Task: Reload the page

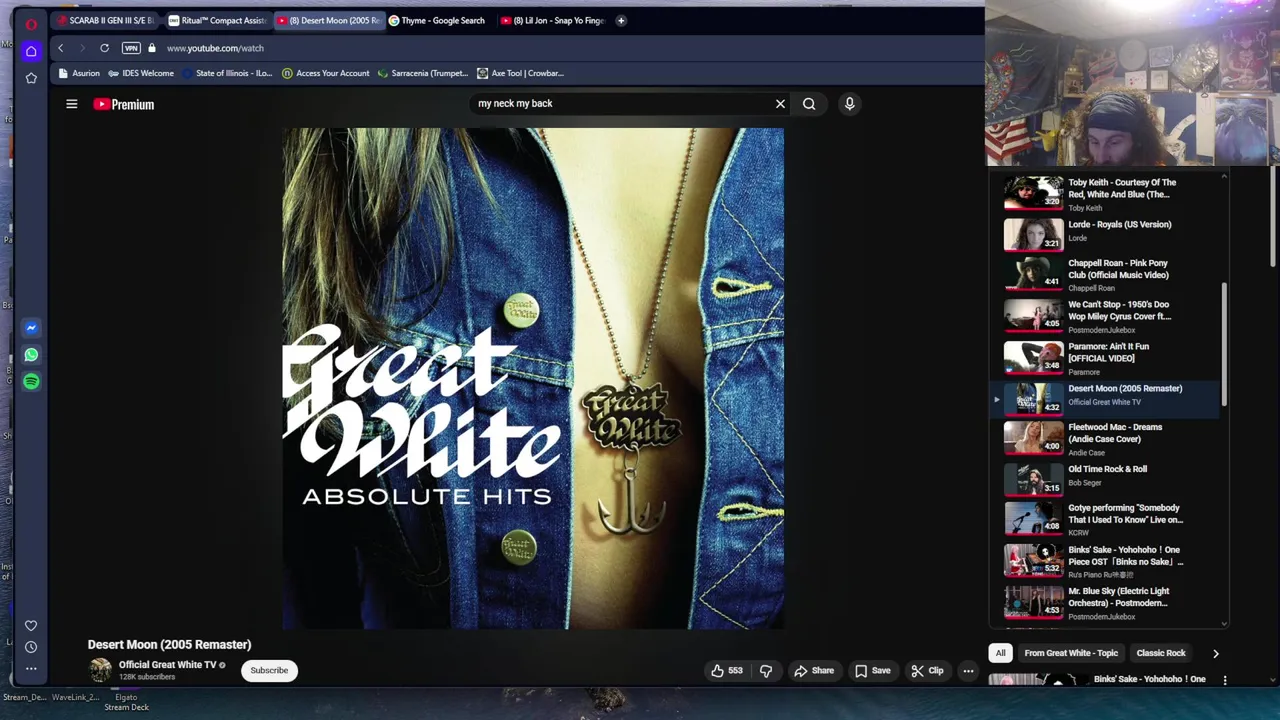Action: [104, 48]
